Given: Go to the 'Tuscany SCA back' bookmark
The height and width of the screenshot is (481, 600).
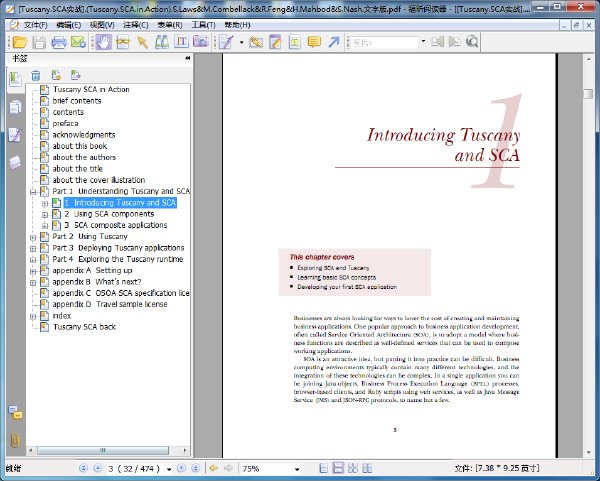Looking at the screenshot, I should [x=84, y=327].
